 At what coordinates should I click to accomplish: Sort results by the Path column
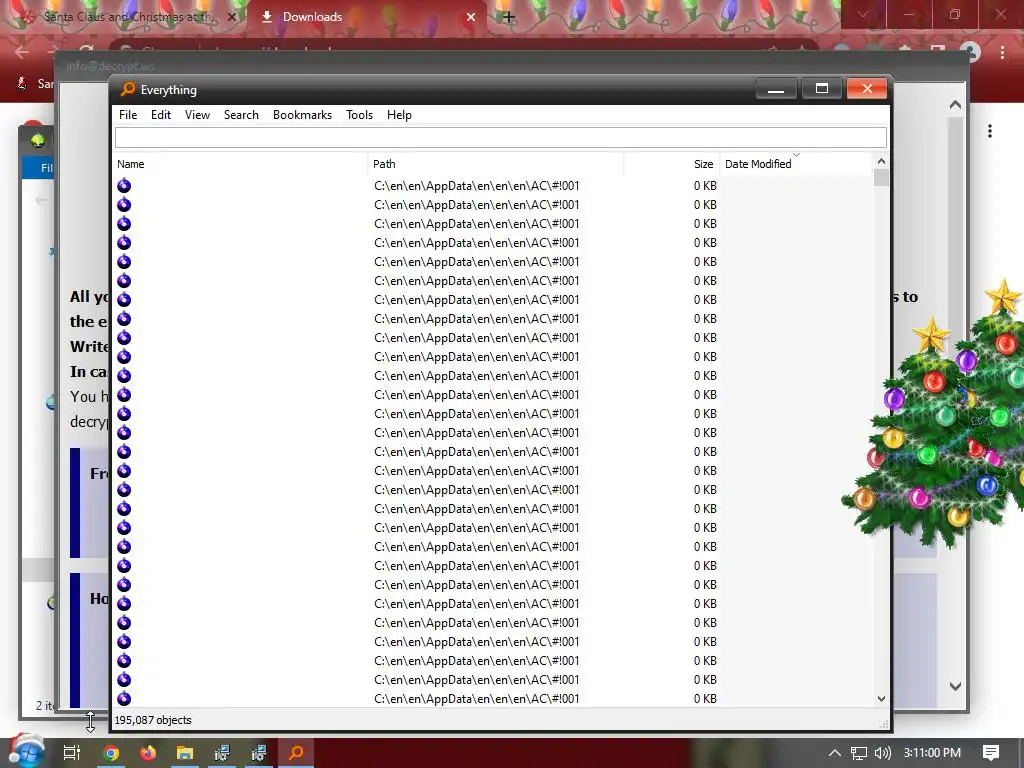496,164
